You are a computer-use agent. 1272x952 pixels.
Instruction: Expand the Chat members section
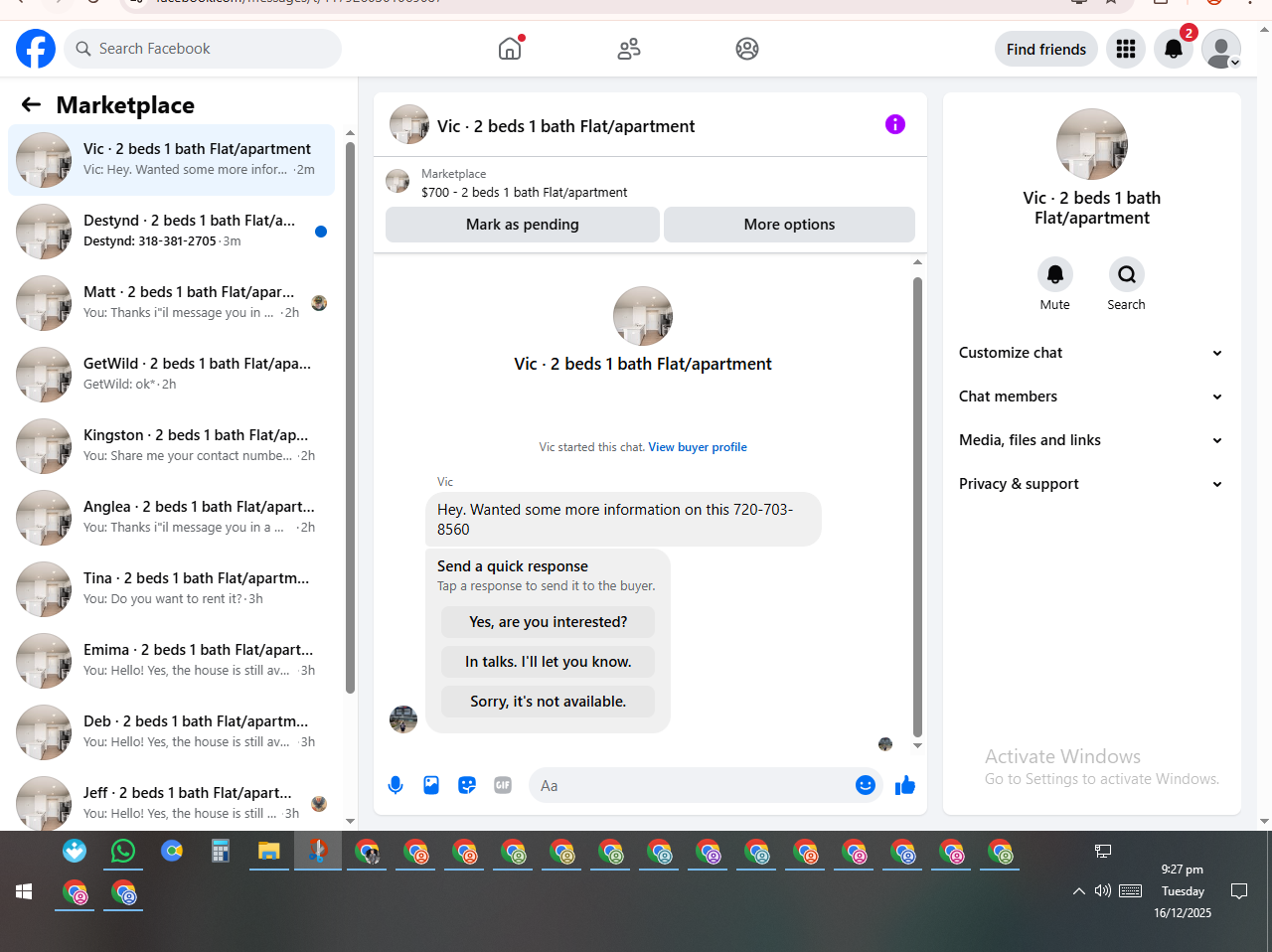click(x=1091, y=397)
